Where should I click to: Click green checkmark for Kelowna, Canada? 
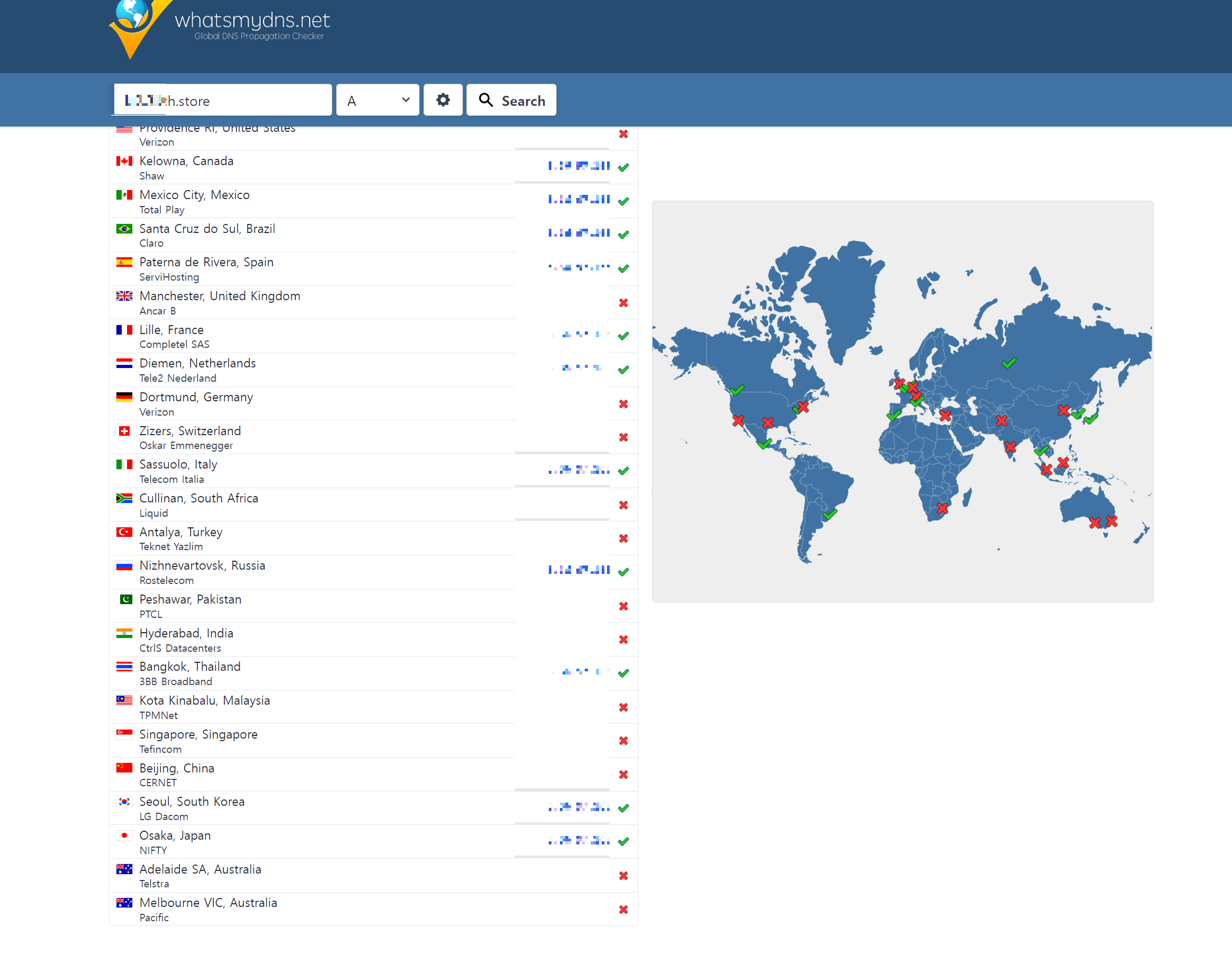pyautogui.click(x=623, y=167)
